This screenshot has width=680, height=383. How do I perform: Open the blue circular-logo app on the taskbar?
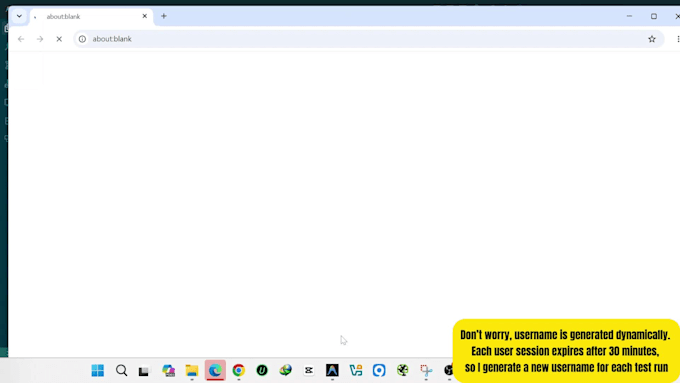tap(379, 370)
